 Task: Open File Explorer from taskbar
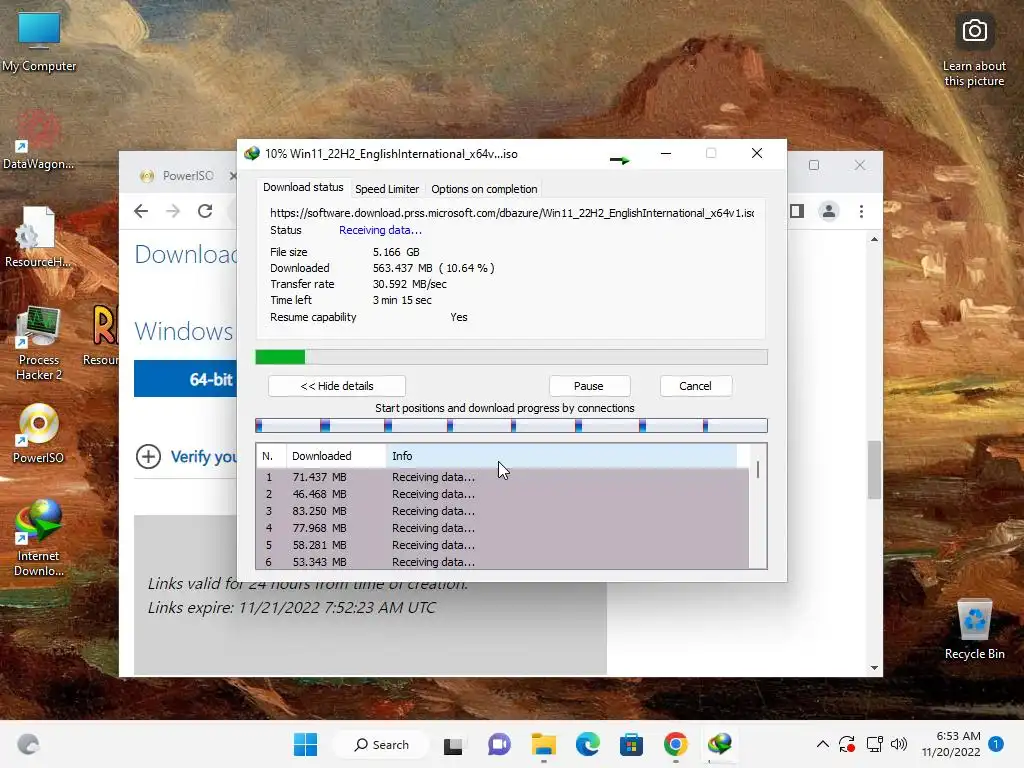(x=543, y=744)
